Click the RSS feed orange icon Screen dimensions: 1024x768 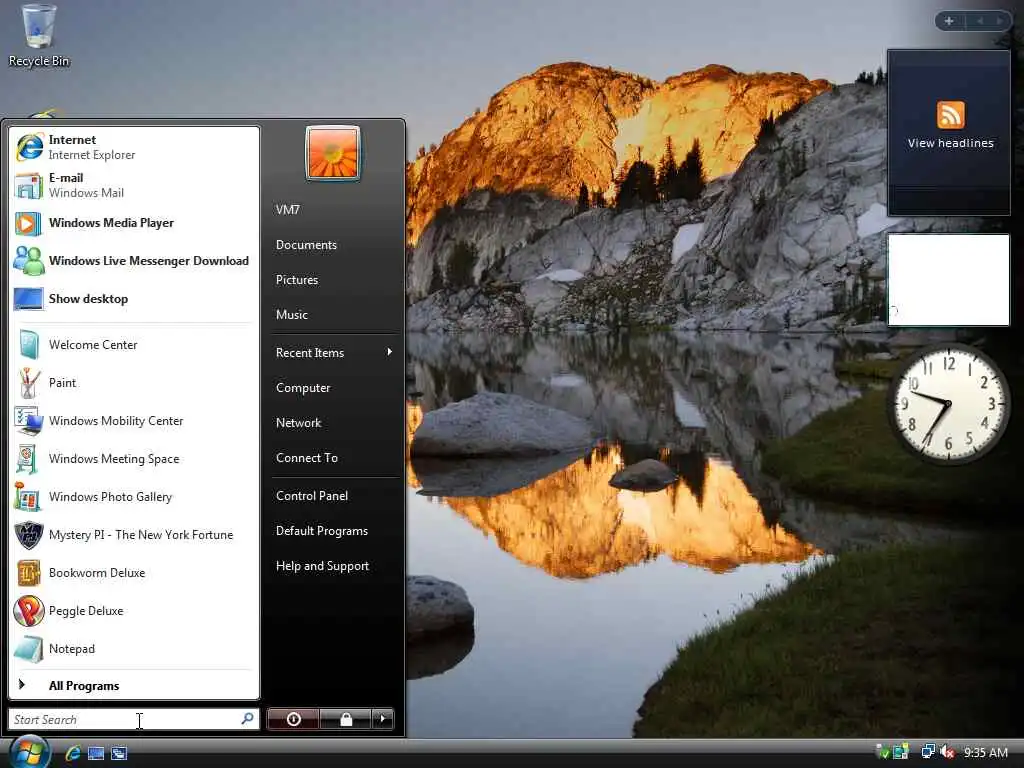[x=950, y=115]
